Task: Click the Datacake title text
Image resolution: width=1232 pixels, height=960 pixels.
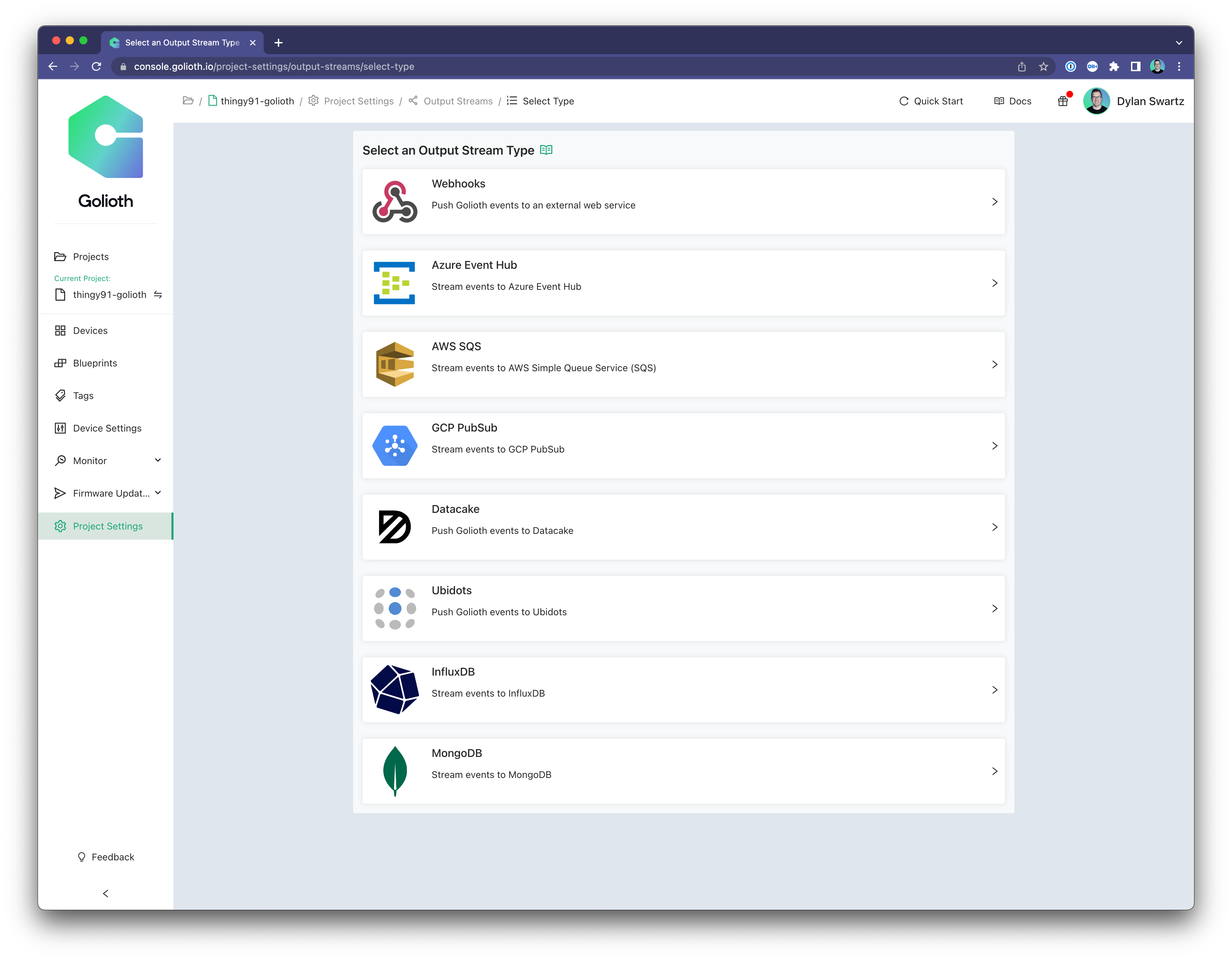Action: (455, 509)
